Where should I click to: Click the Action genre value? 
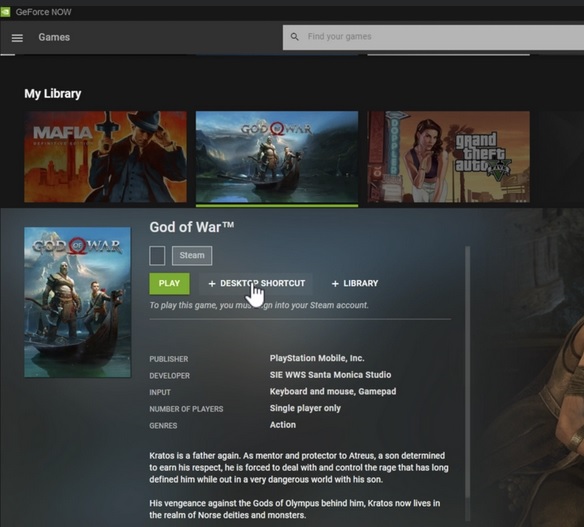(x=283, y=425)
